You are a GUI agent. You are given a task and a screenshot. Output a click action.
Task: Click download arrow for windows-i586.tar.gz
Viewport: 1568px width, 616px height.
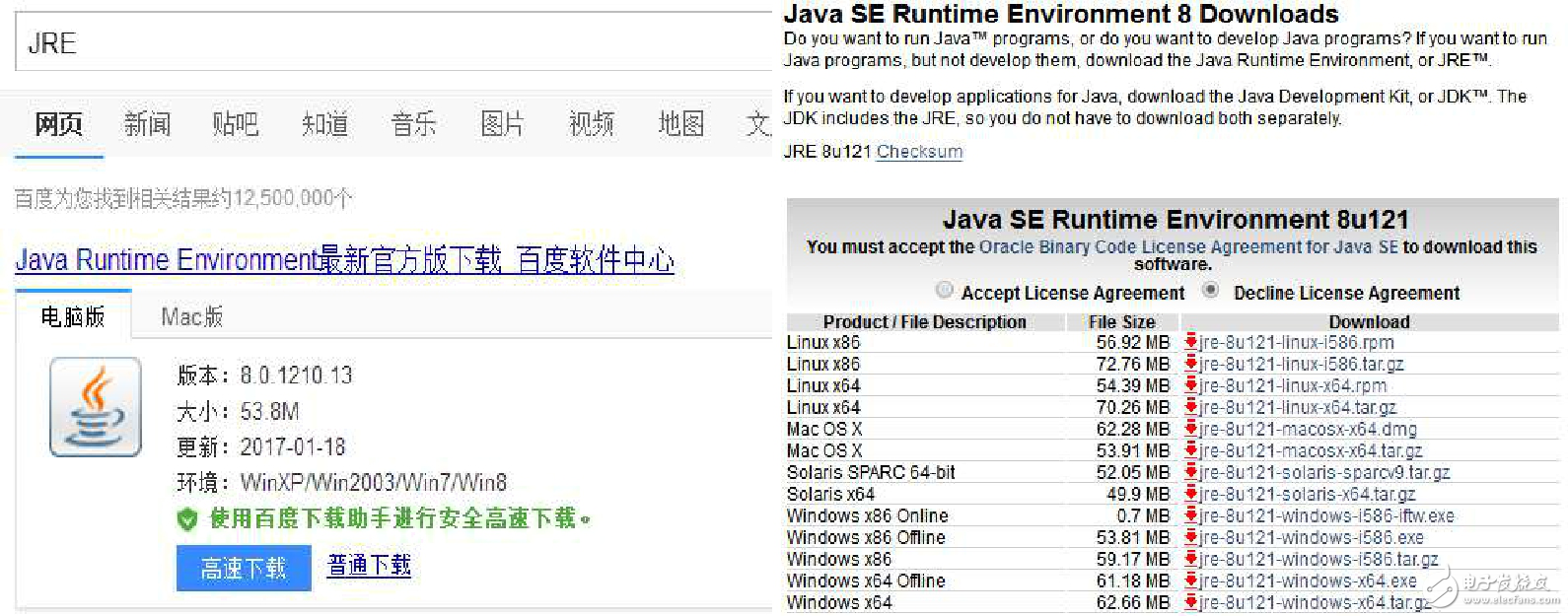1191,559
